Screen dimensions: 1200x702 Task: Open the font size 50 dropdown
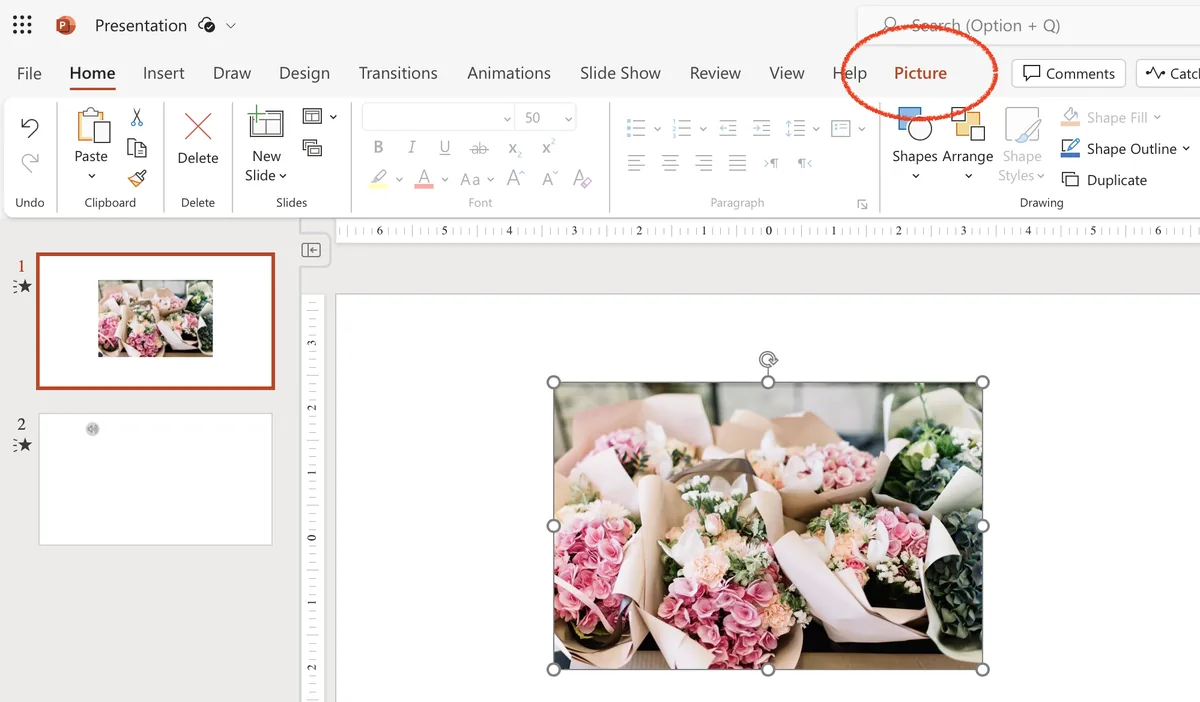click(x=569, y=118)
